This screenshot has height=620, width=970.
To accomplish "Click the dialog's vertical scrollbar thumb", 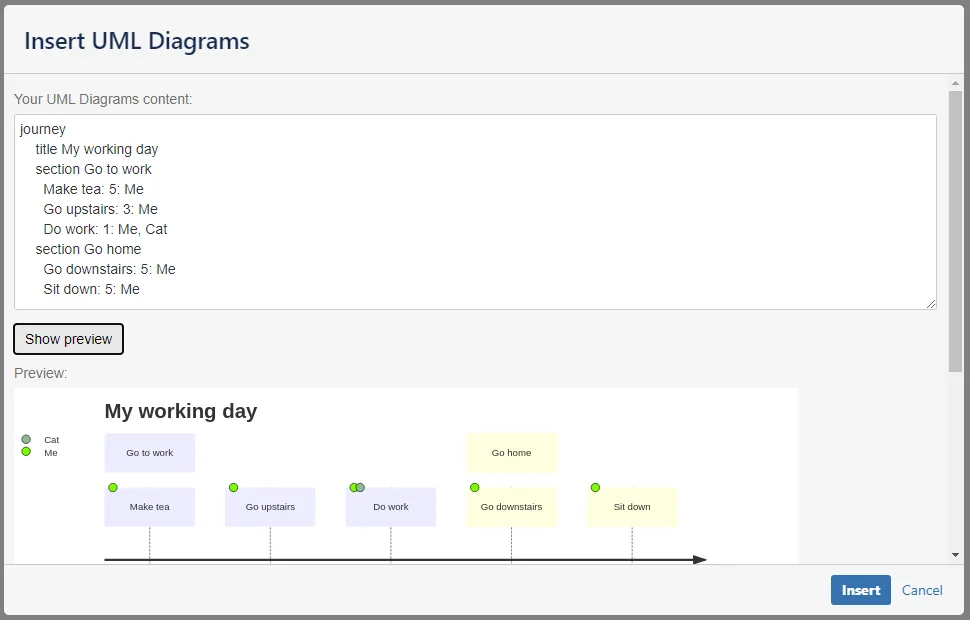I will [955, 231].
